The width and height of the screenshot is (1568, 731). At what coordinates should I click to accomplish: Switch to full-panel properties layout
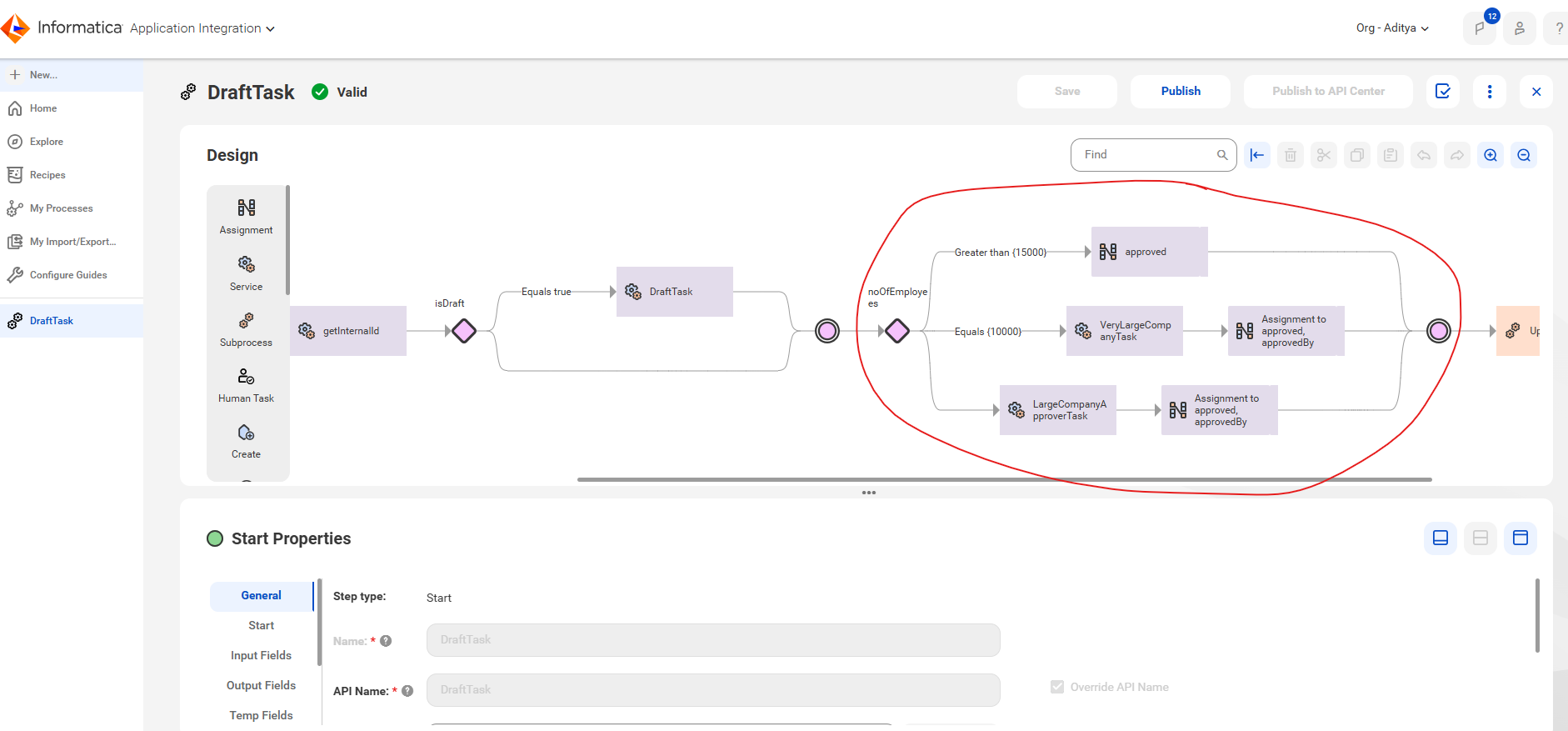pyautogui.click(x=1521, y=538)
